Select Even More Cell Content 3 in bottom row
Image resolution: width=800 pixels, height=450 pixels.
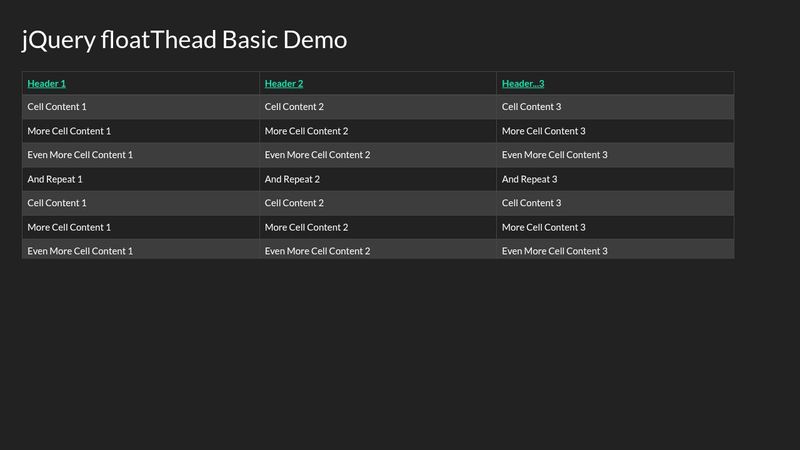click(554, 251)
